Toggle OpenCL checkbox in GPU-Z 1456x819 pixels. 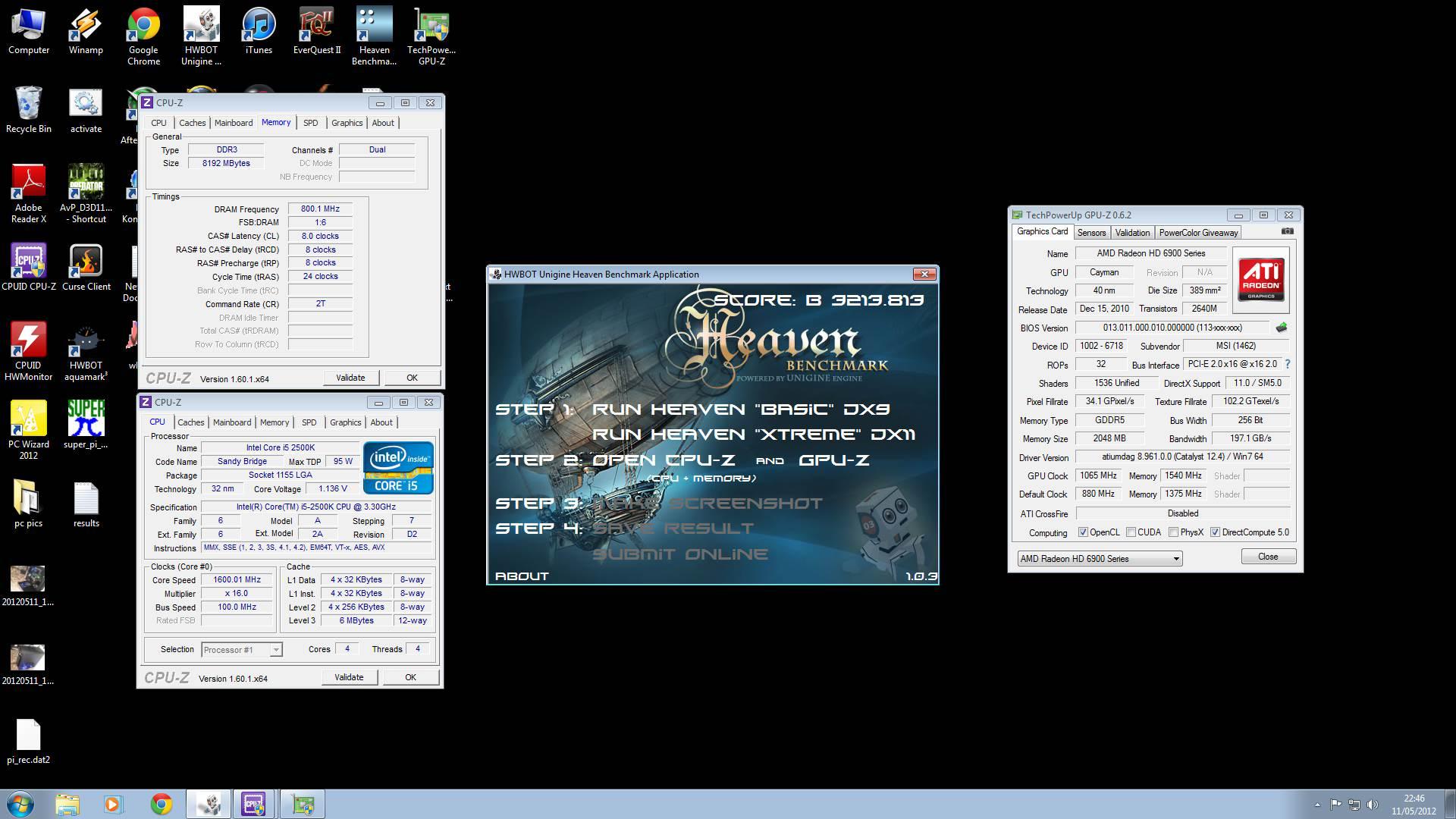1083,532
